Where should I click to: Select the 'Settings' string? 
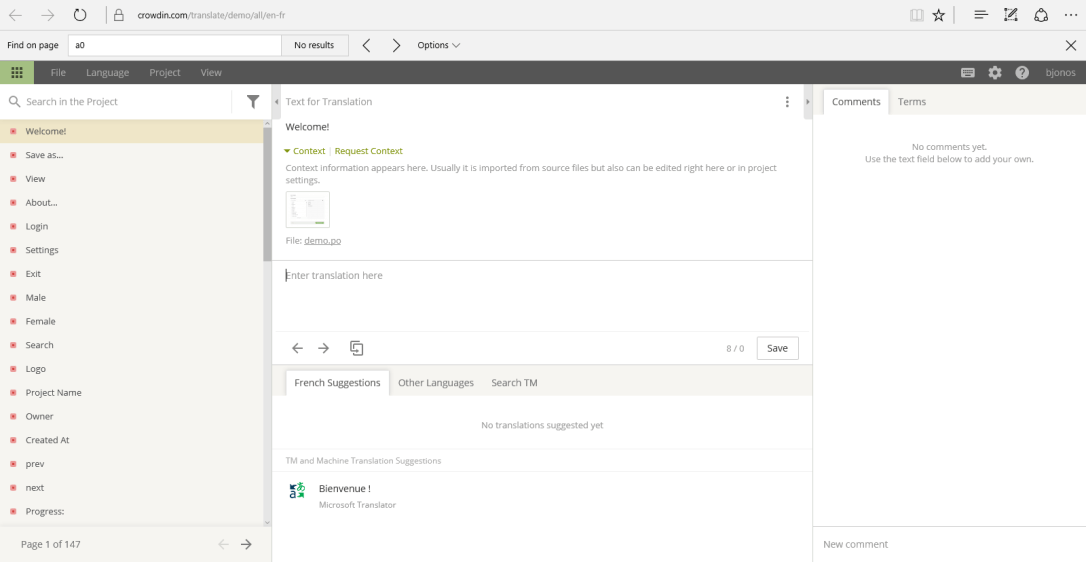click(x=132, y=250)
